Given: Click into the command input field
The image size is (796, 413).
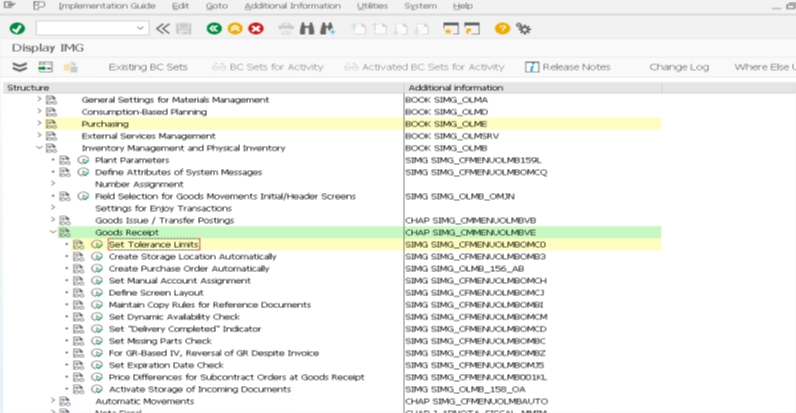Looking at the screenshot, I should tap(86, 28).
